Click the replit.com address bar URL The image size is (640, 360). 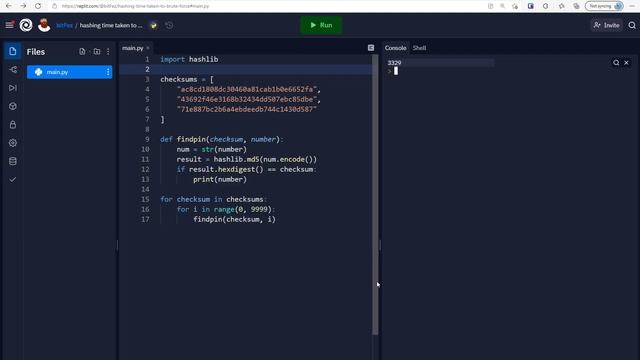[136, 6]
